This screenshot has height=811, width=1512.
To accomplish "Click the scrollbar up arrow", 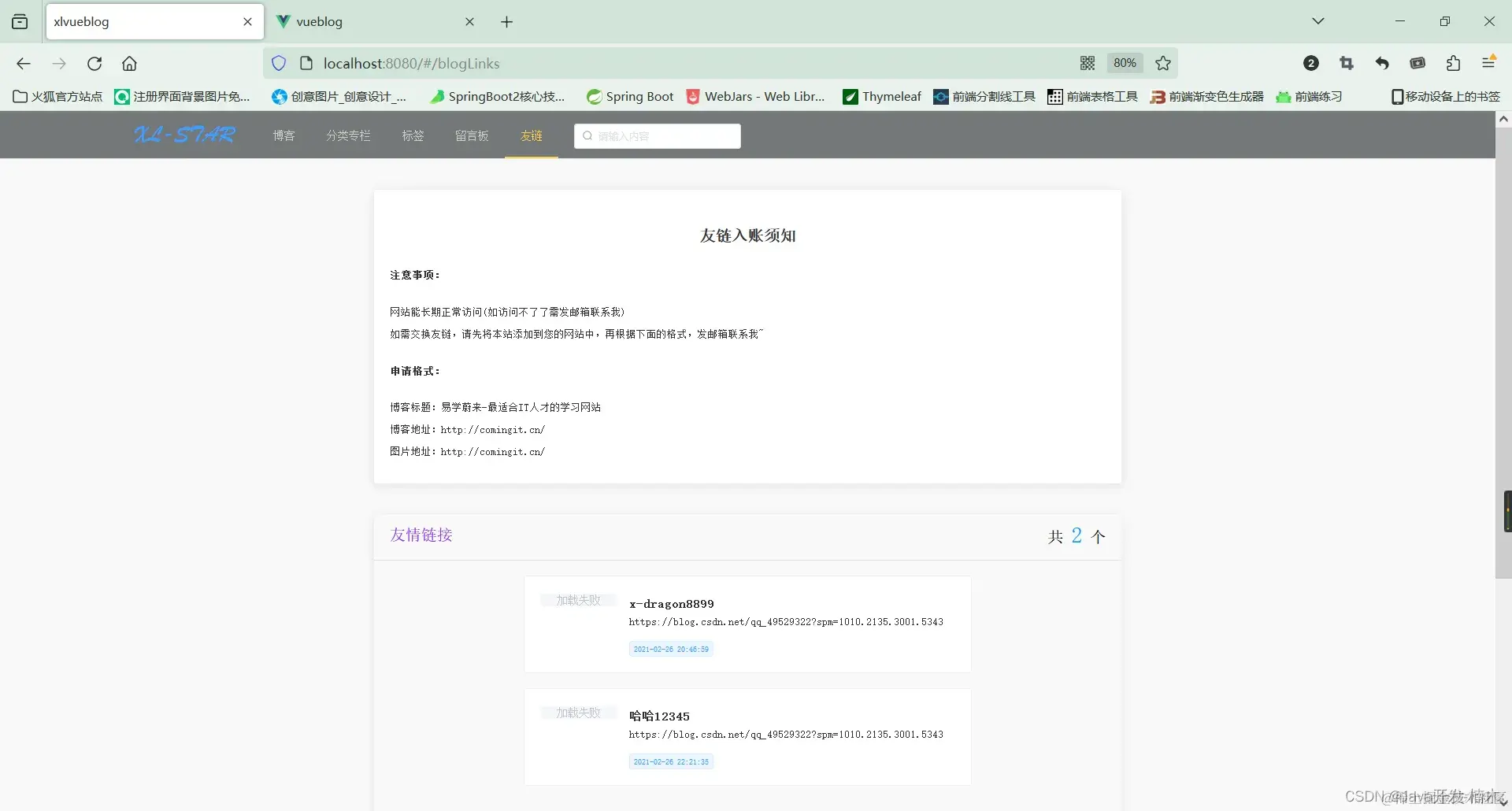I will point(1503,119).
